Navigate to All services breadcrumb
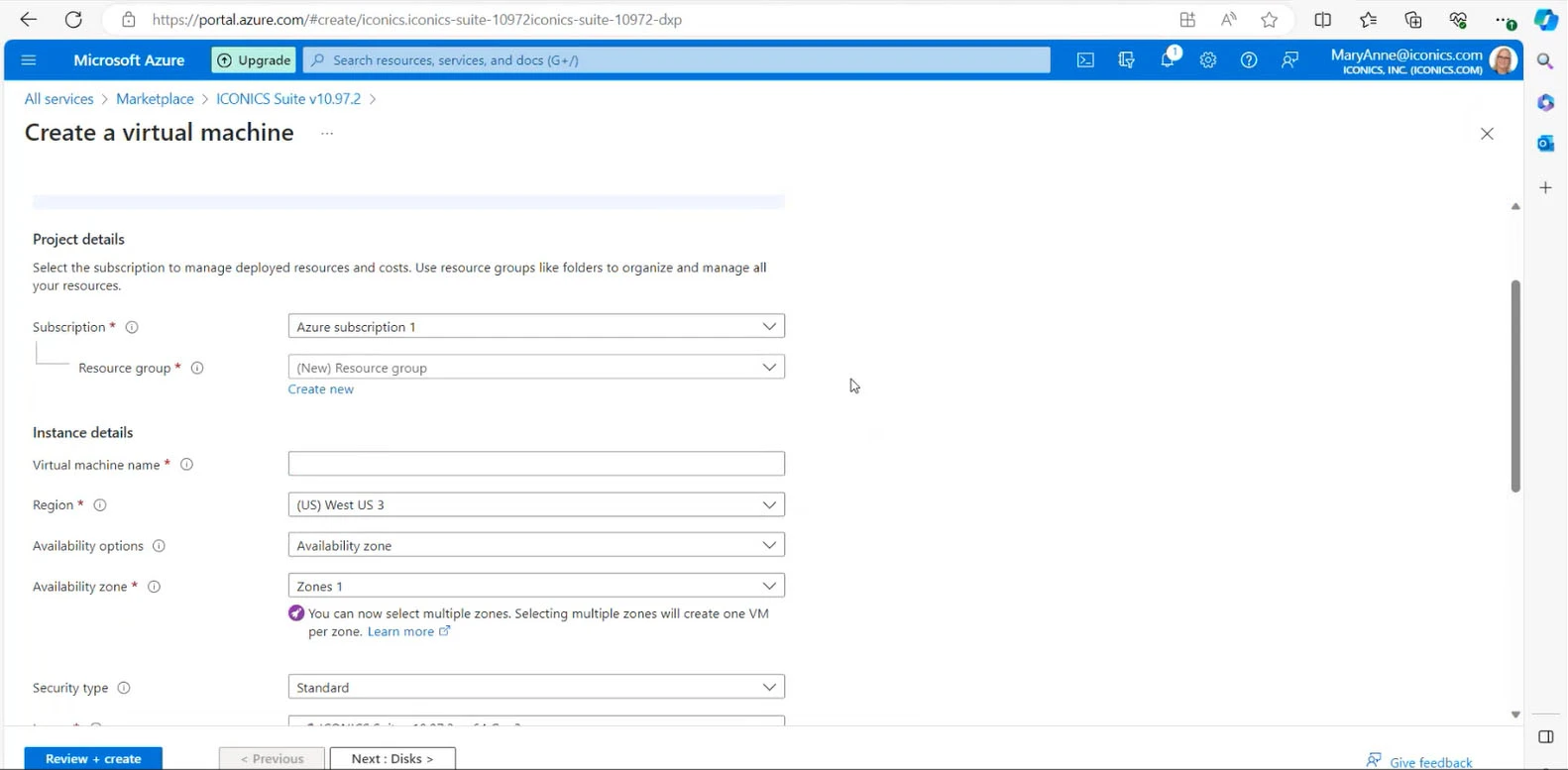1568x770 pixels. (x=58, y=99)
